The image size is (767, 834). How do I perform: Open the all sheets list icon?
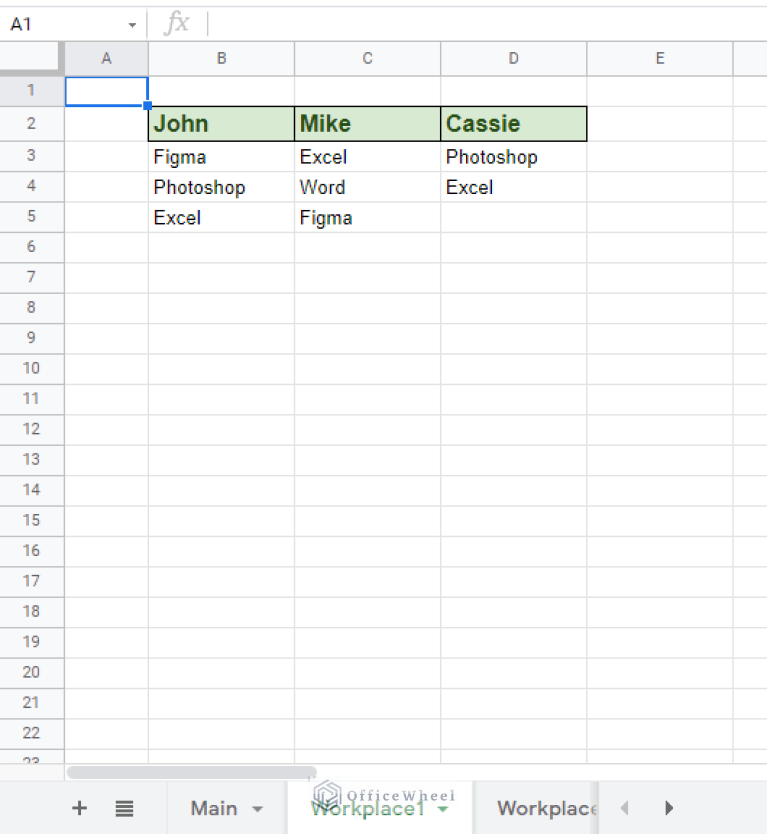[124, 808]
